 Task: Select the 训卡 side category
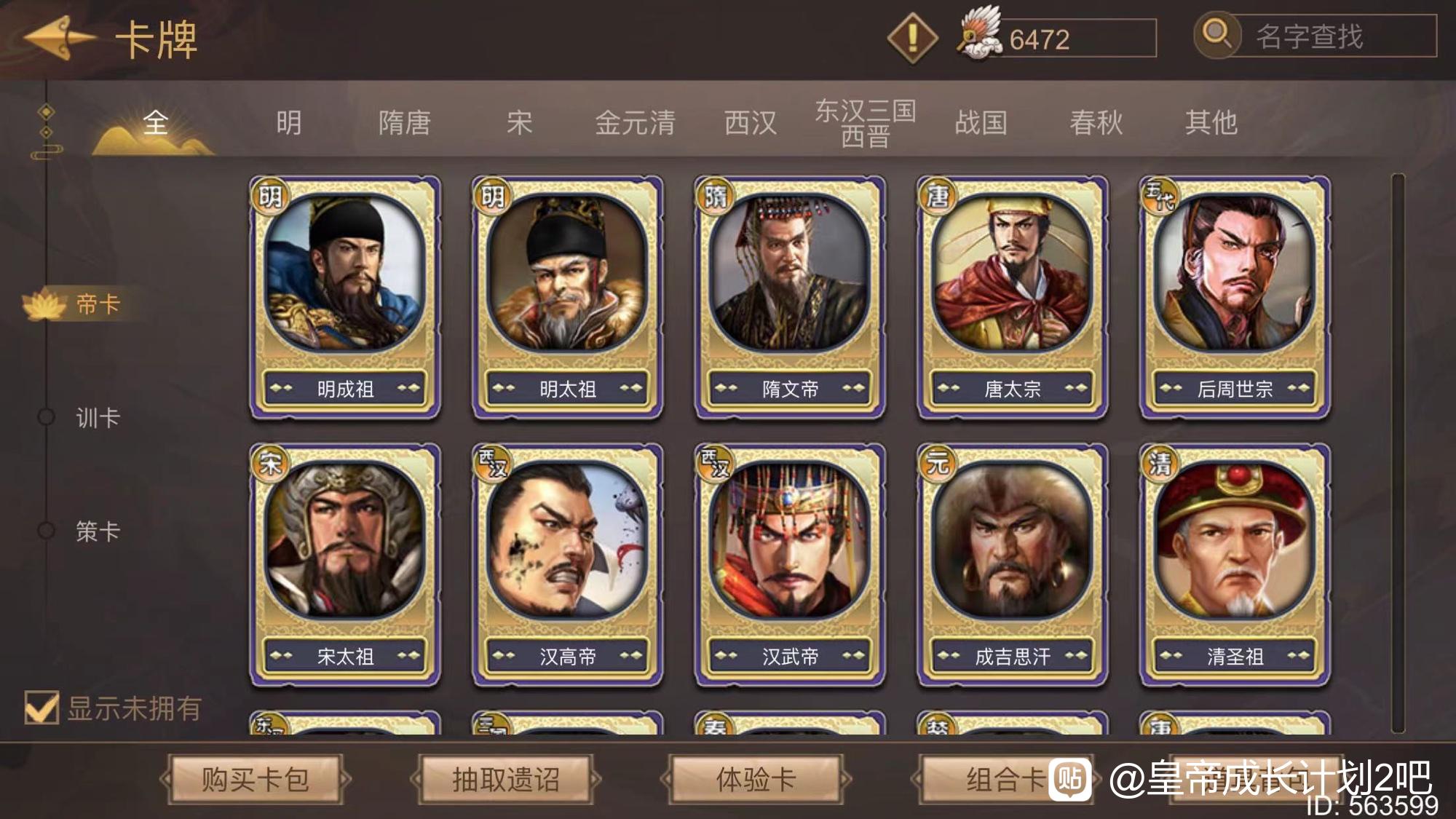coord(98,418)
